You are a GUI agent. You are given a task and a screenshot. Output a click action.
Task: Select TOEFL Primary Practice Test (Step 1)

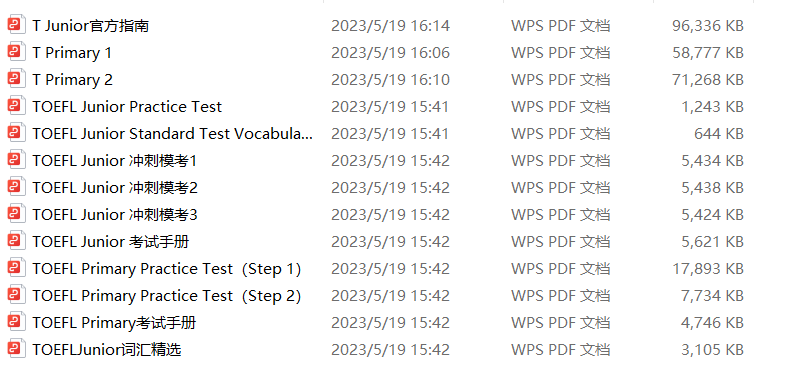(x=167, y=269)
